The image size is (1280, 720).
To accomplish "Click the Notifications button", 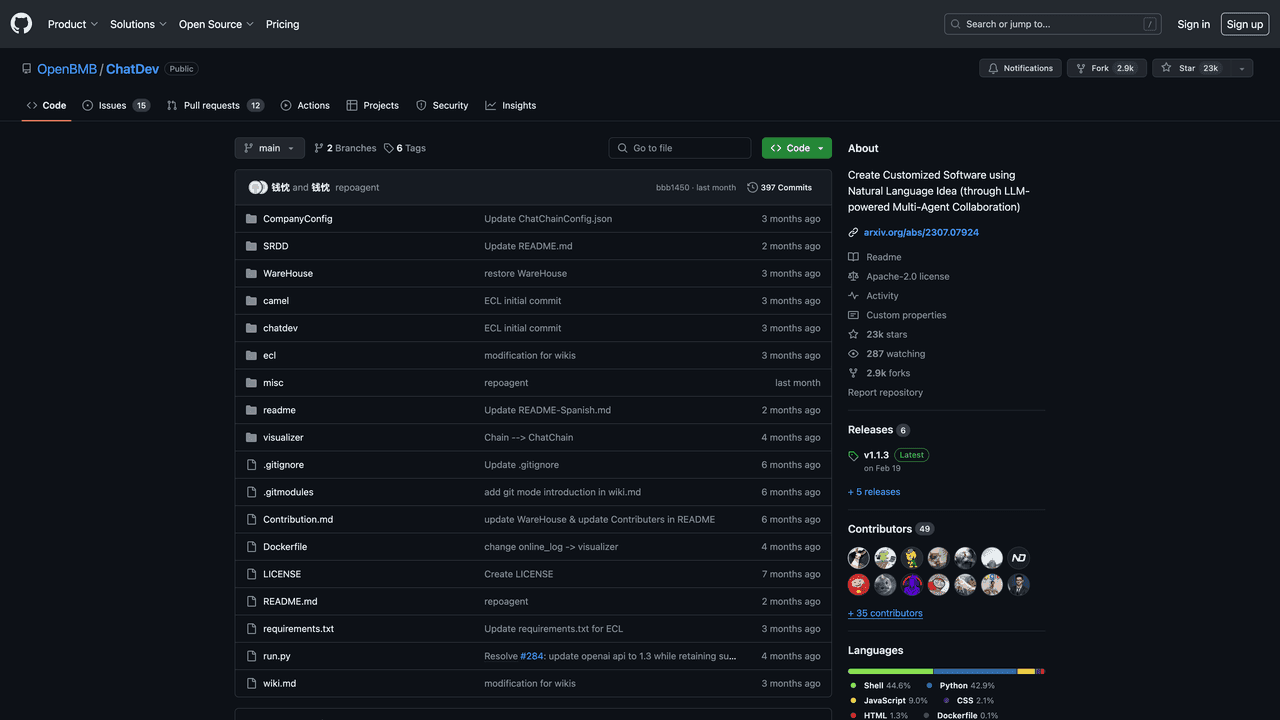I will pos(1020,68).
